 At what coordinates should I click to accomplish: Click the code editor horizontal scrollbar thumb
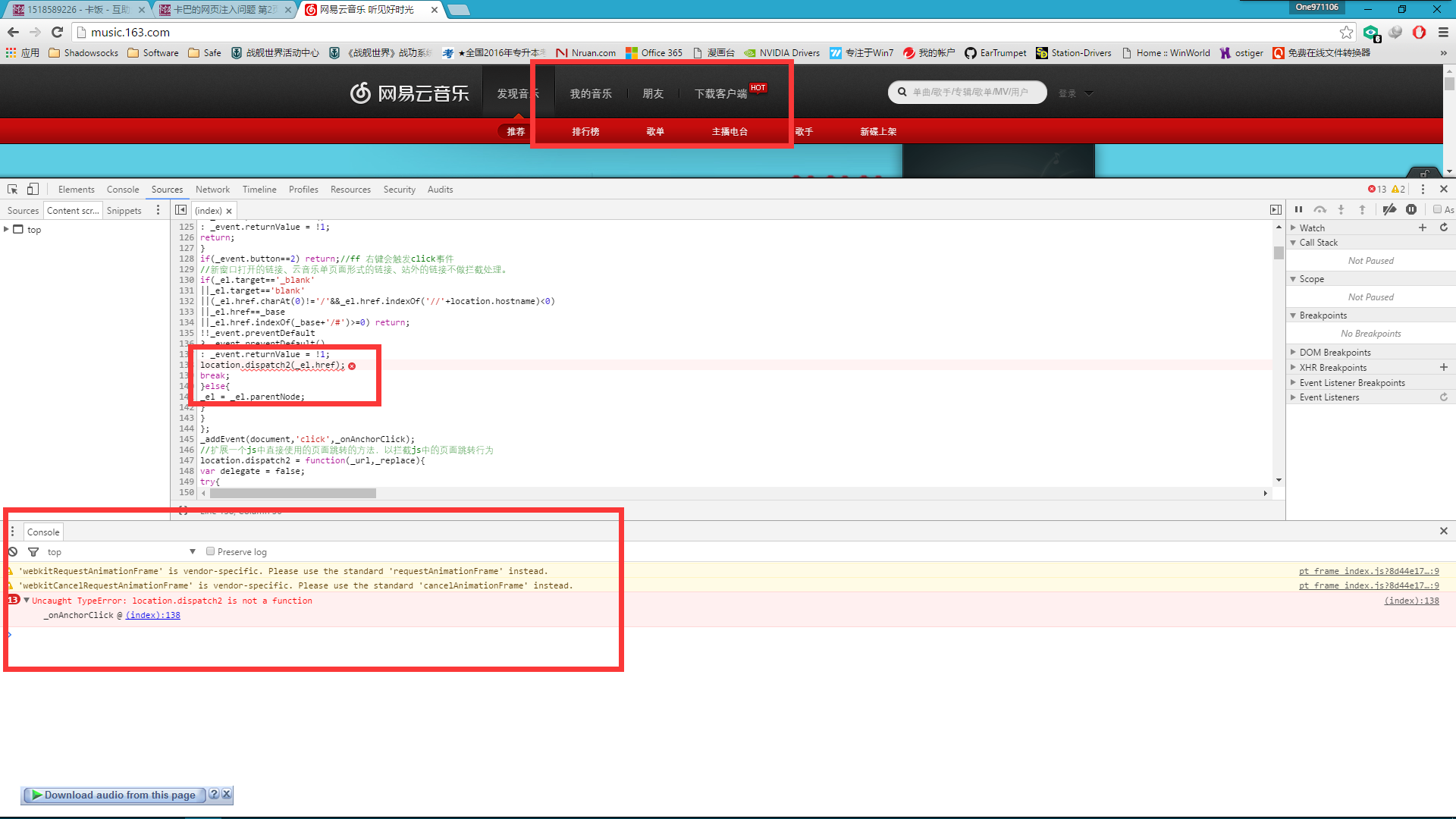(x=293, y=494)
